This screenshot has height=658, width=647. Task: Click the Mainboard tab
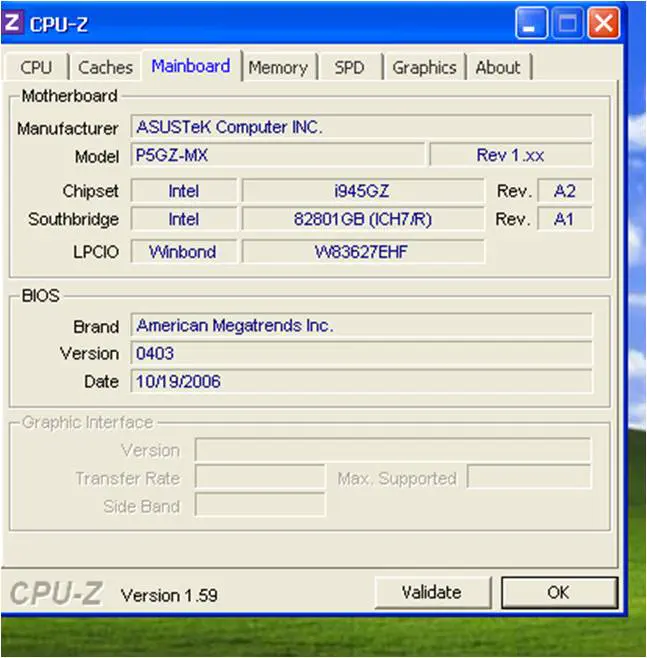pos(191,67)
